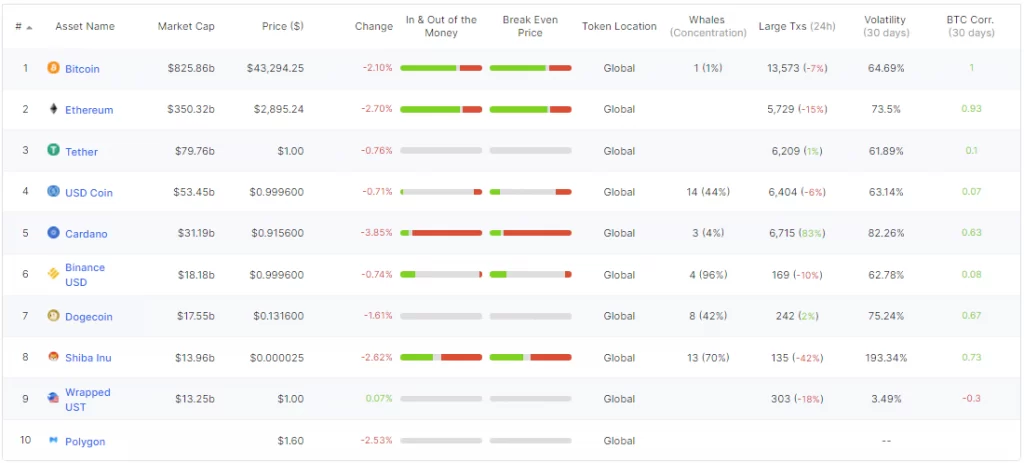The width and height of the screenshot is (1024, 463).
Task: Click Tether's Global token location
Action: (x=619, y=151)
